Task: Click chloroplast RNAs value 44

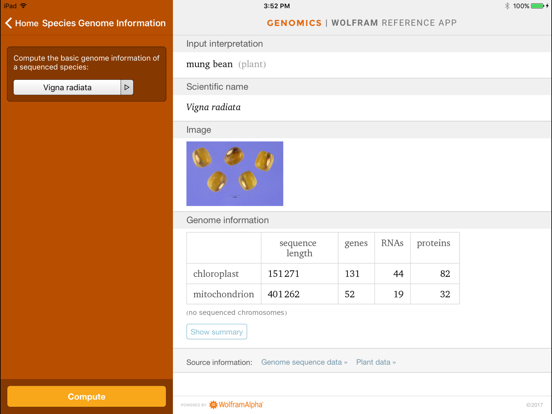Action: point(398,274)
